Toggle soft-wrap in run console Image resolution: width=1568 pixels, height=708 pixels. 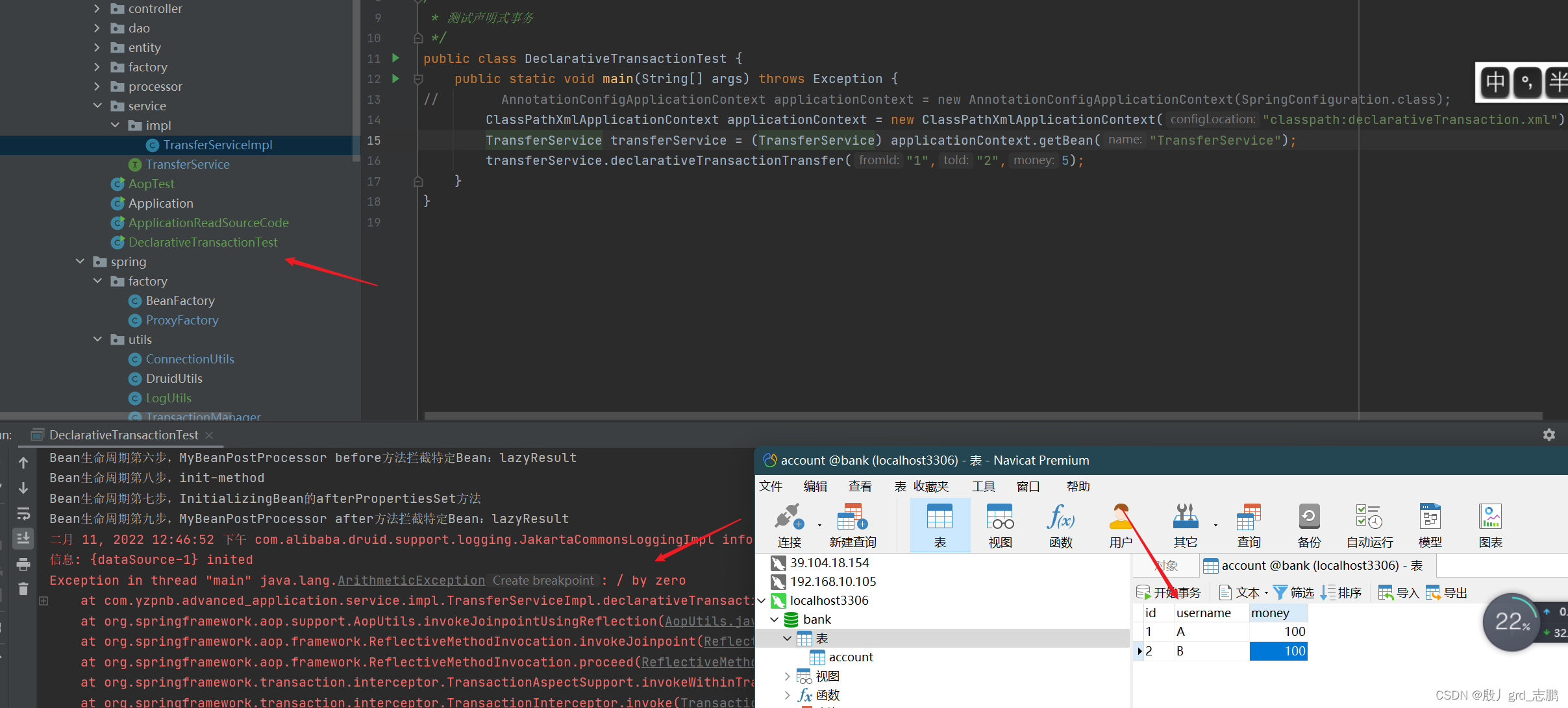23,513
